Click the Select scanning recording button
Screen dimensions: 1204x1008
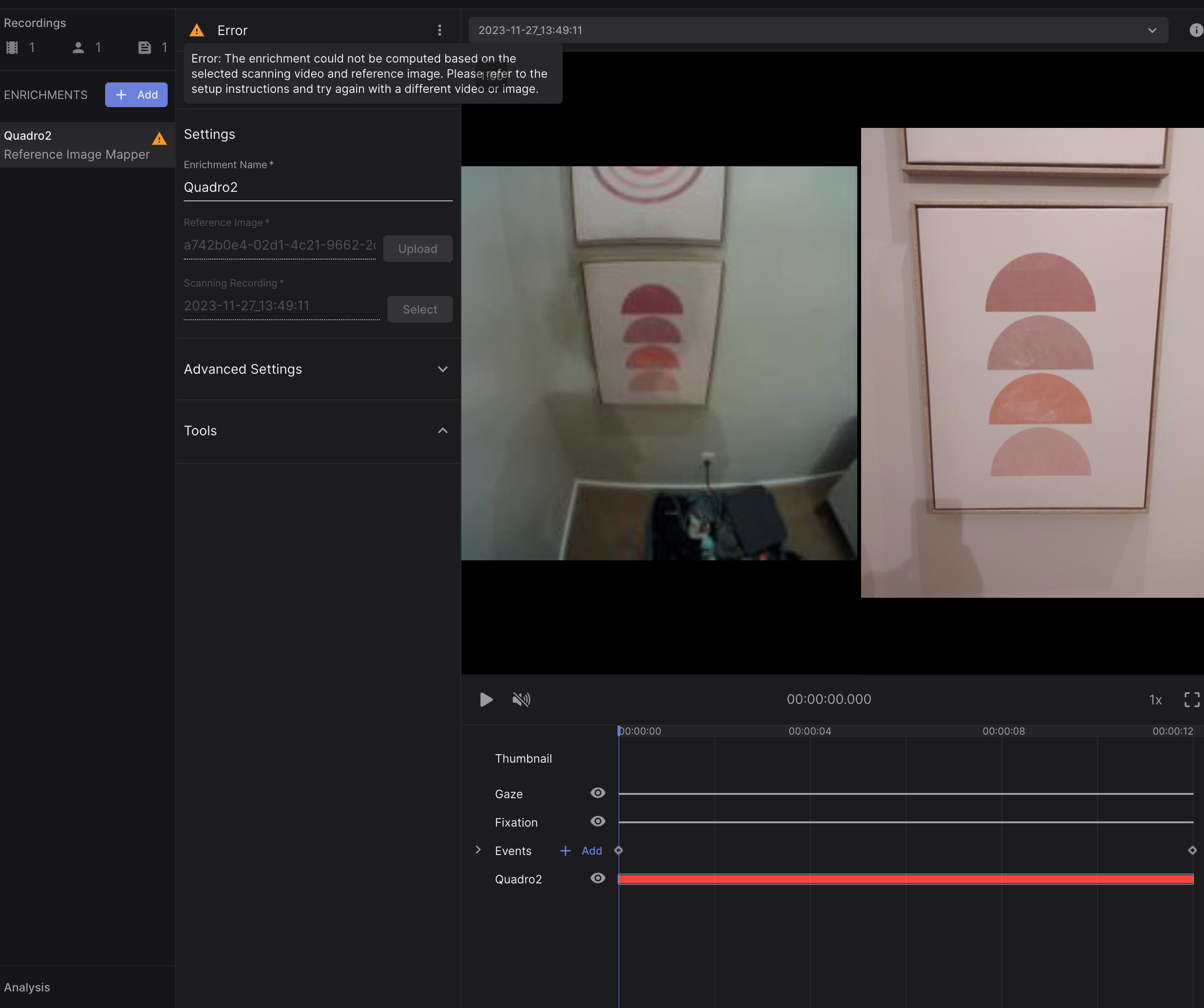(420, 310)
